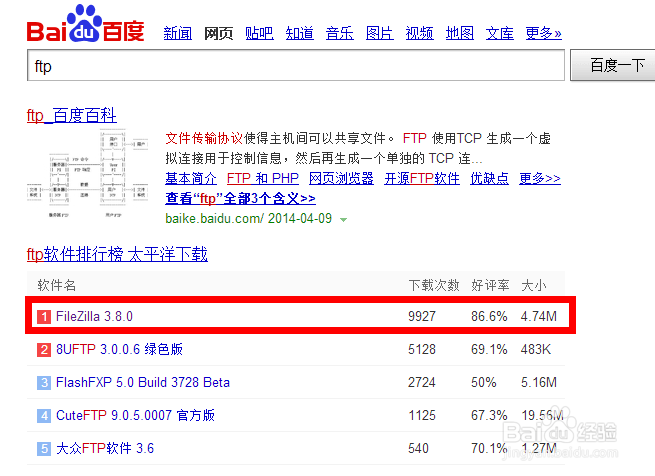Screen dimensions: 655x476
Task: Click the rank 1 badge icon
Action: point(44,317)
